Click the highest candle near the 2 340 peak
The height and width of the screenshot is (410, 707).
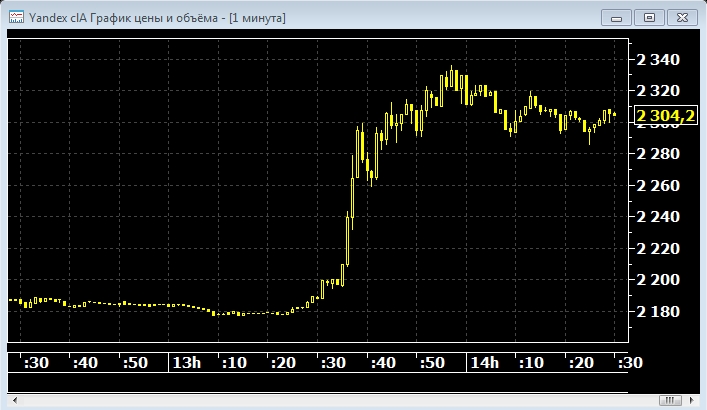pos(452,78)
